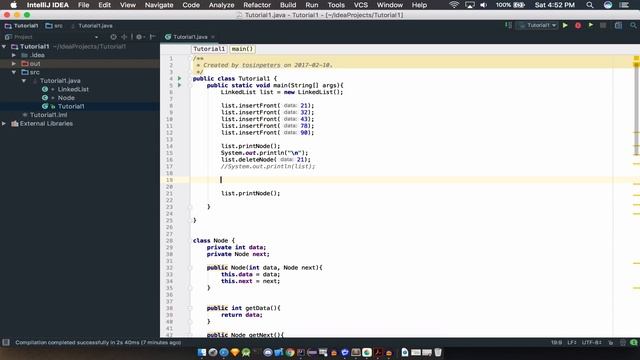Viewport: 640px width, 360px height.
Task: Open the Code menu
Action: coord(191,5)
